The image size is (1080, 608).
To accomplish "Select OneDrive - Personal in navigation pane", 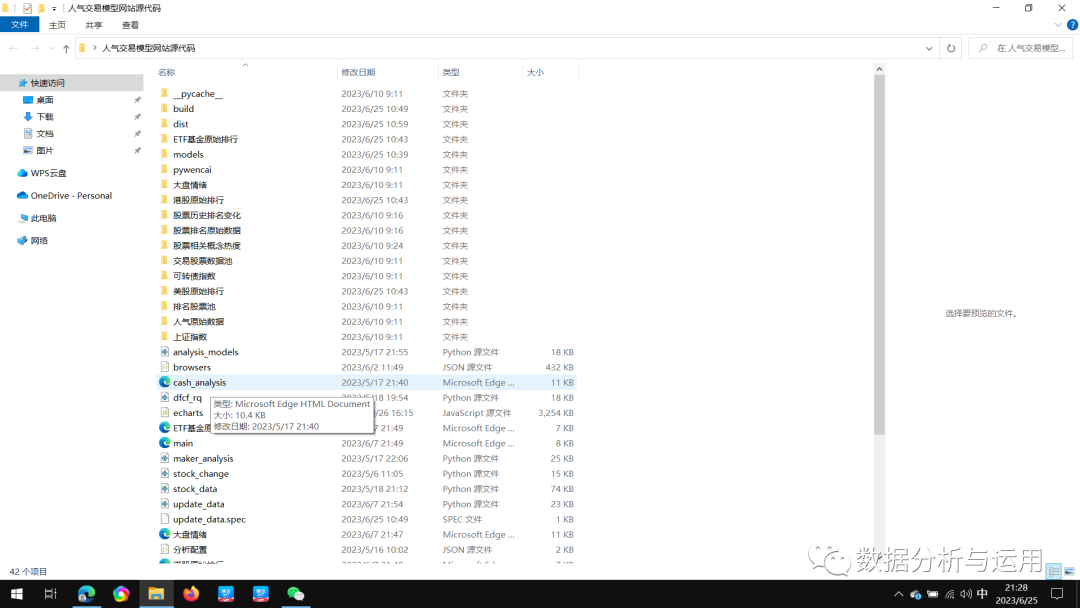I will pos(71,196).
